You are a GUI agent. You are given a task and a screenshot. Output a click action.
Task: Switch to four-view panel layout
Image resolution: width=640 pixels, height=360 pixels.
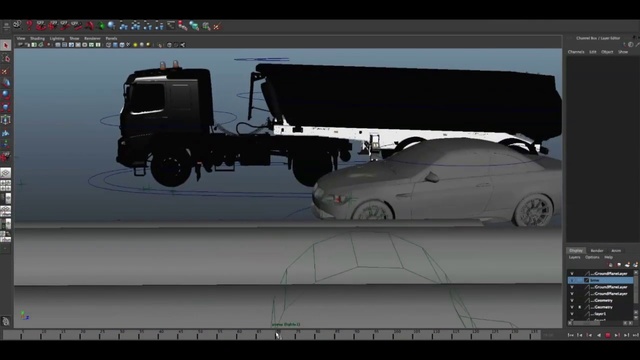pos(6,186)
